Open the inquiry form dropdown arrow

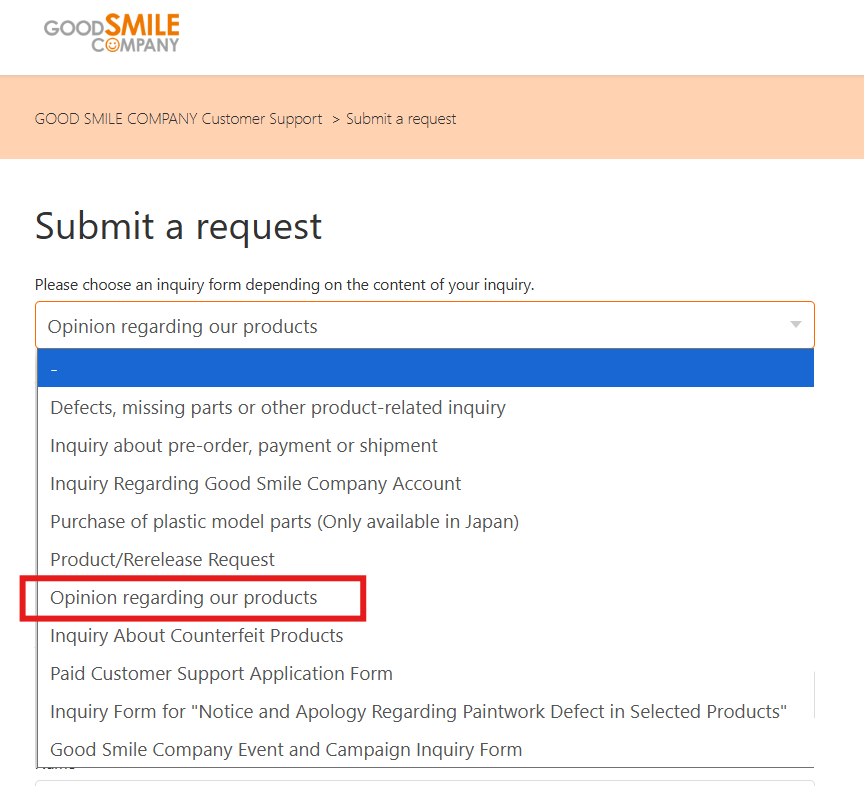point(796,325)
